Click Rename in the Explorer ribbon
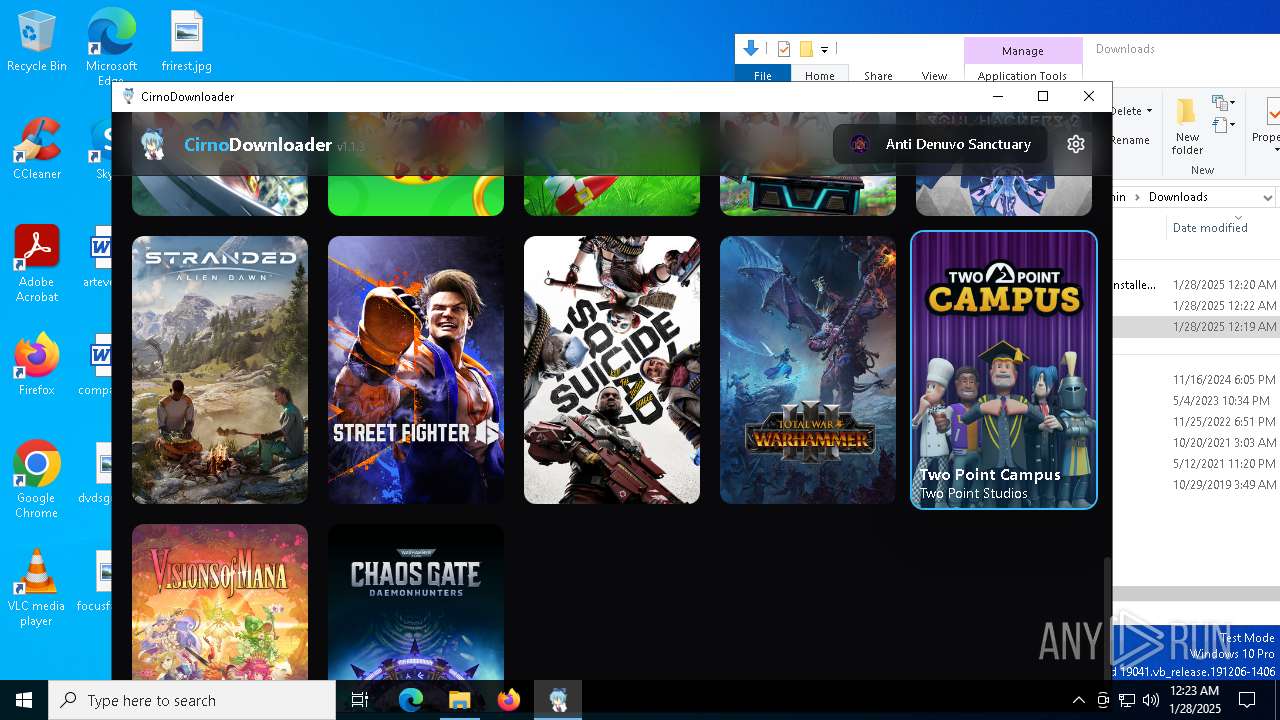Screen dimensions: 1280x720 tap(1131, 140)
